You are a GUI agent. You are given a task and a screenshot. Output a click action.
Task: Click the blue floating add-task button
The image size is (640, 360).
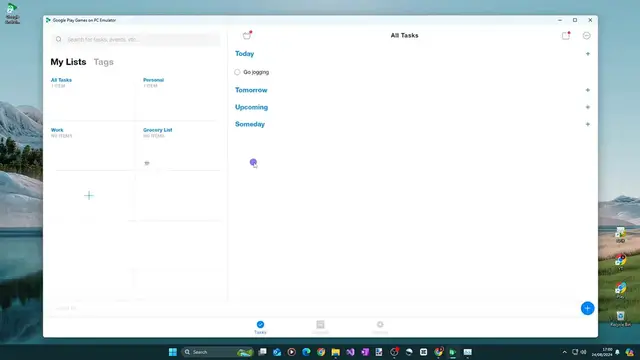click(x=587, y=308)
